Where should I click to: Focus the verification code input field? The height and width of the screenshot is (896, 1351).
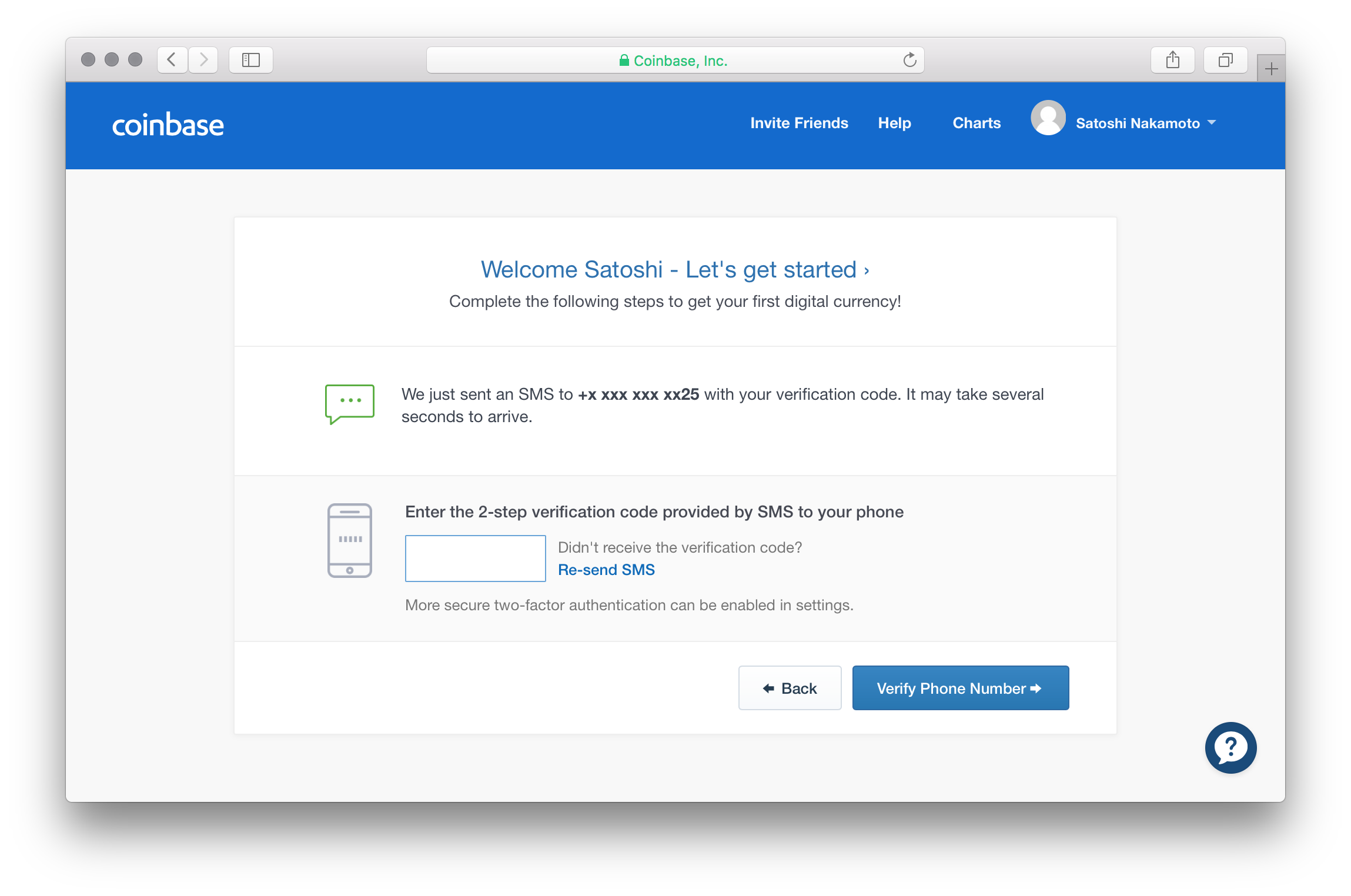click(x=476, y=559)
